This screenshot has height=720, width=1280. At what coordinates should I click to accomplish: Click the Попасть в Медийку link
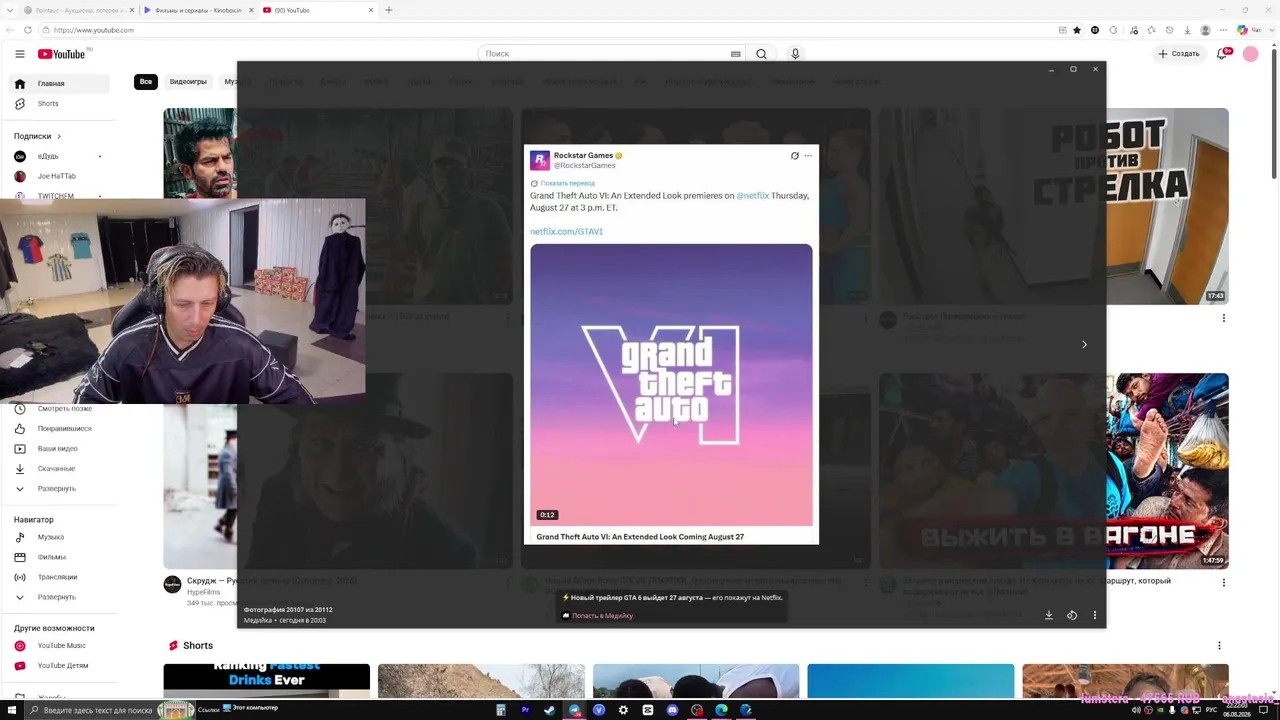click(602, 616)
